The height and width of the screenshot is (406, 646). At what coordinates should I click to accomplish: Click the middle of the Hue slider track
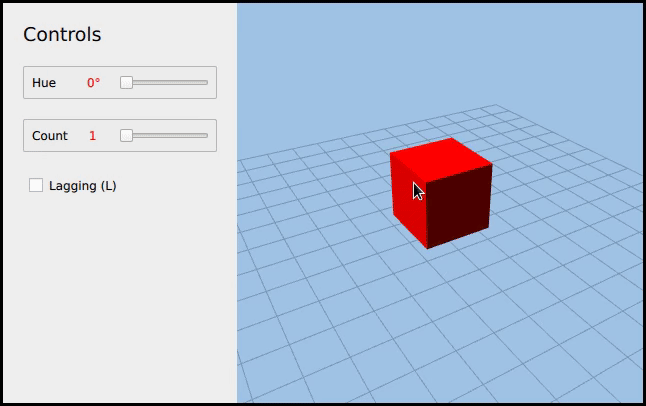coord(165,83)
